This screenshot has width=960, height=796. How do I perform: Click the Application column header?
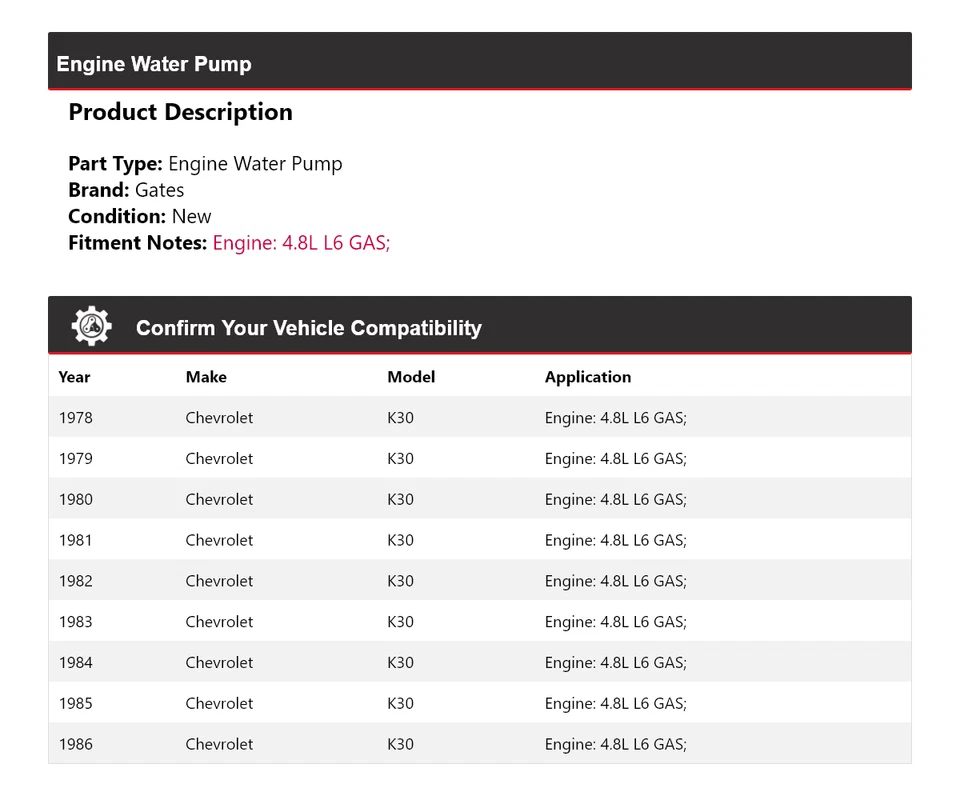(587, 377)
